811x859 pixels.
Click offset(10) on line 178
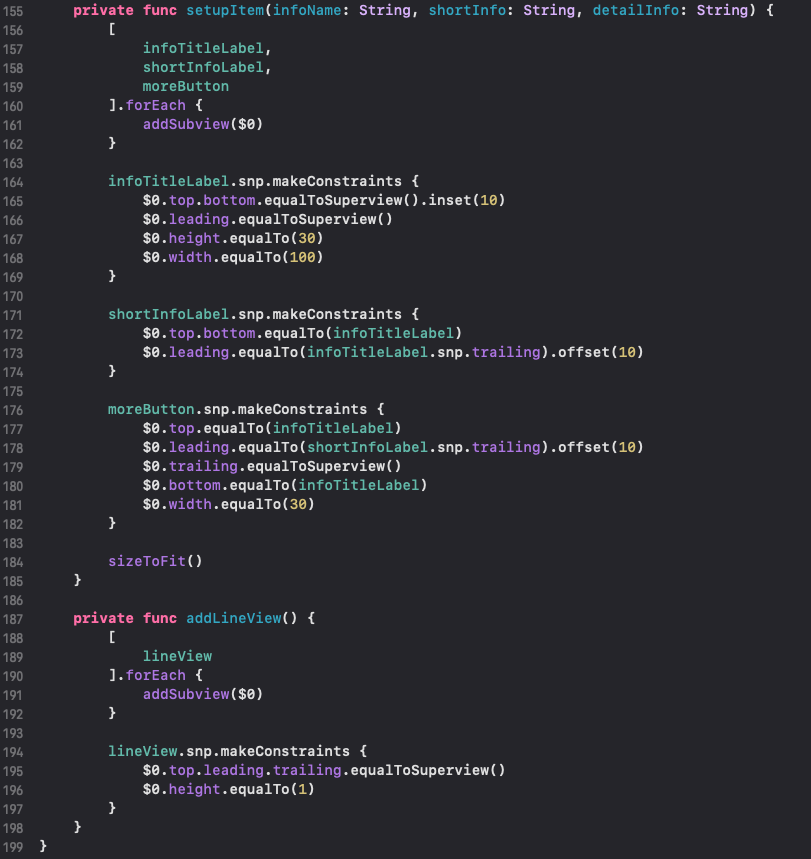point(600,447)
